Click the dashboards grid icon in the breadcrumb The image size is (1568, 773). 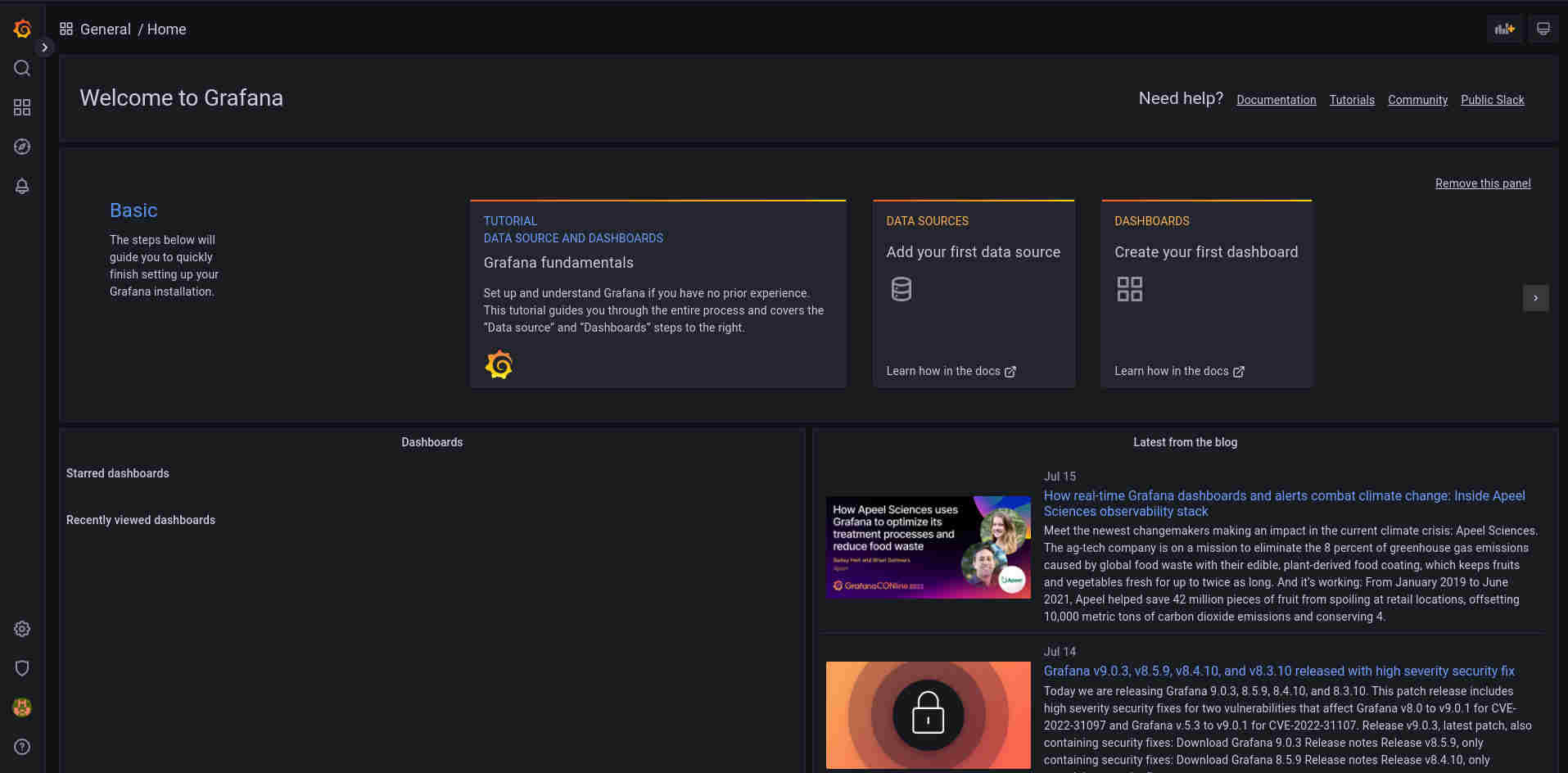(66, 28)
